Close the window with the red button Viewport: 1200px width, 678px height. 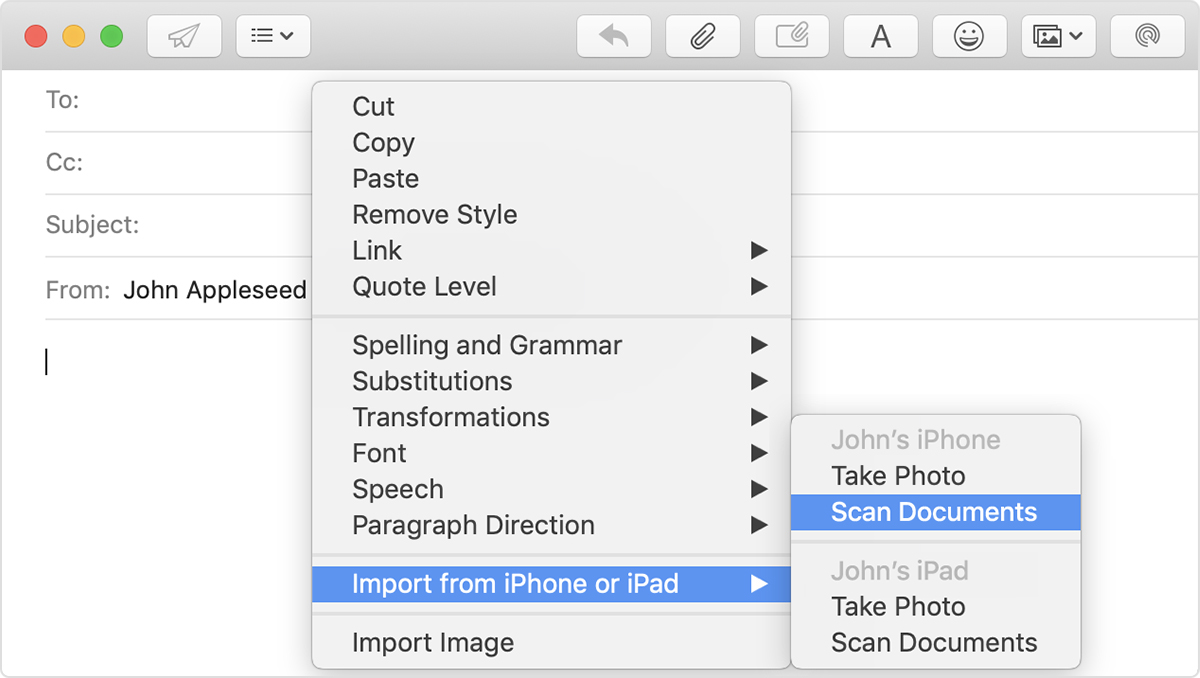pos(36,37)
